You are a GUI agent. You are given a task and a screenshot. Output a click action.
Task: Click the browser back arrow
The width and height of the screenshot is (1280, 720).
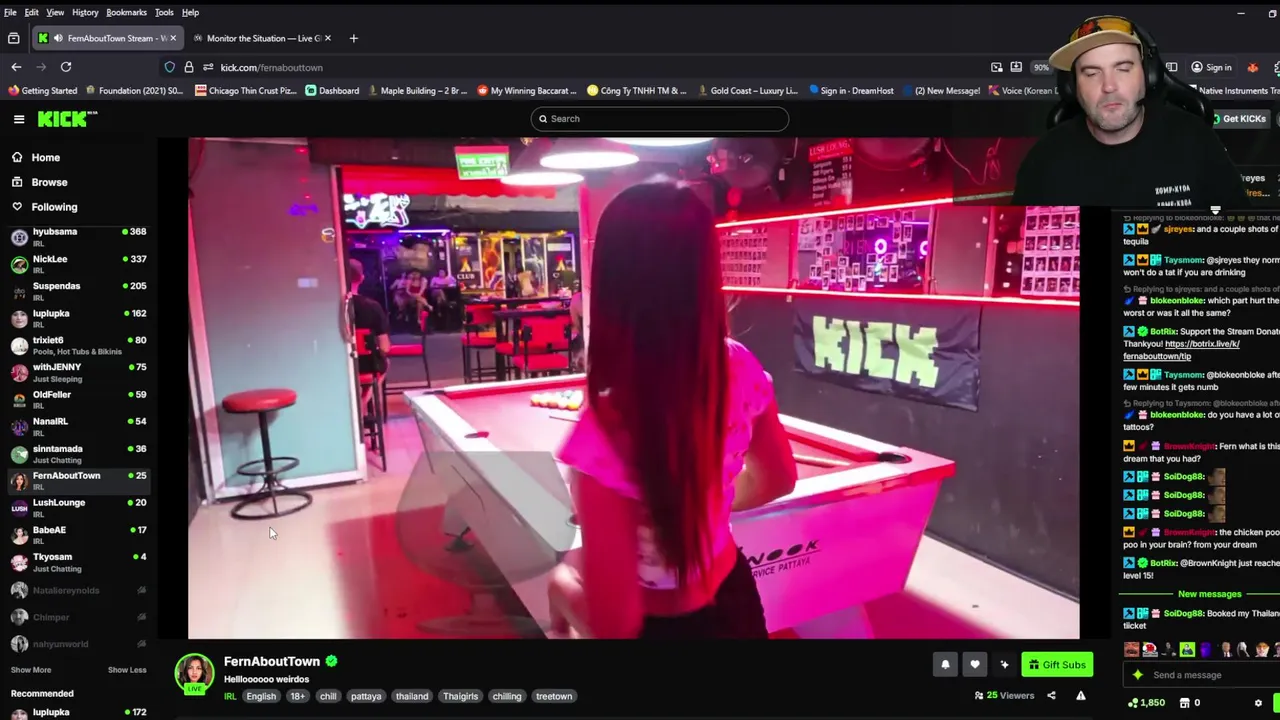(x=16, y=67)
